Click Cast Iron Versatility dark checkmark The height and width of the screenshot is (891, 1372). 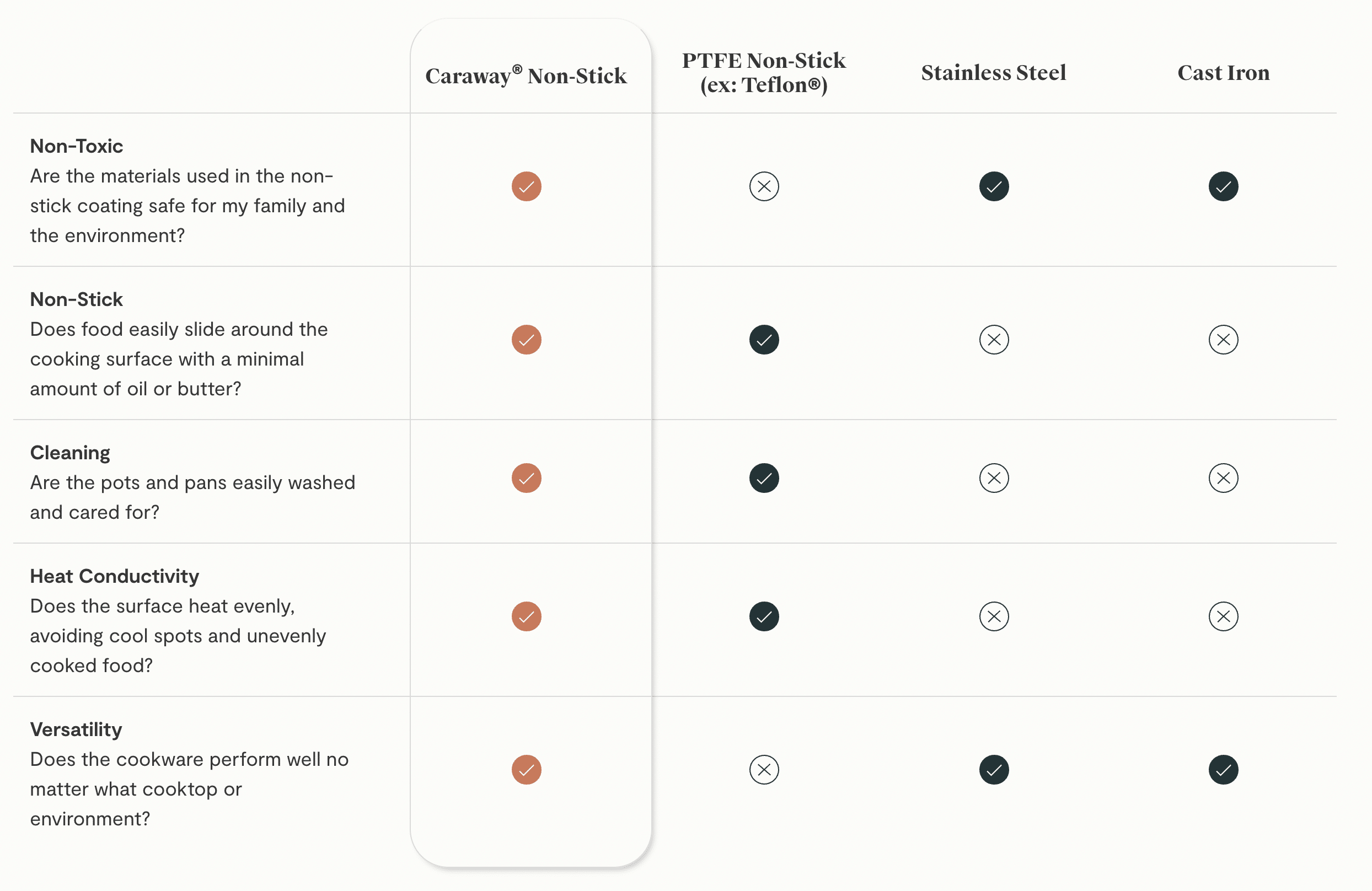(x=1223, y=769)
